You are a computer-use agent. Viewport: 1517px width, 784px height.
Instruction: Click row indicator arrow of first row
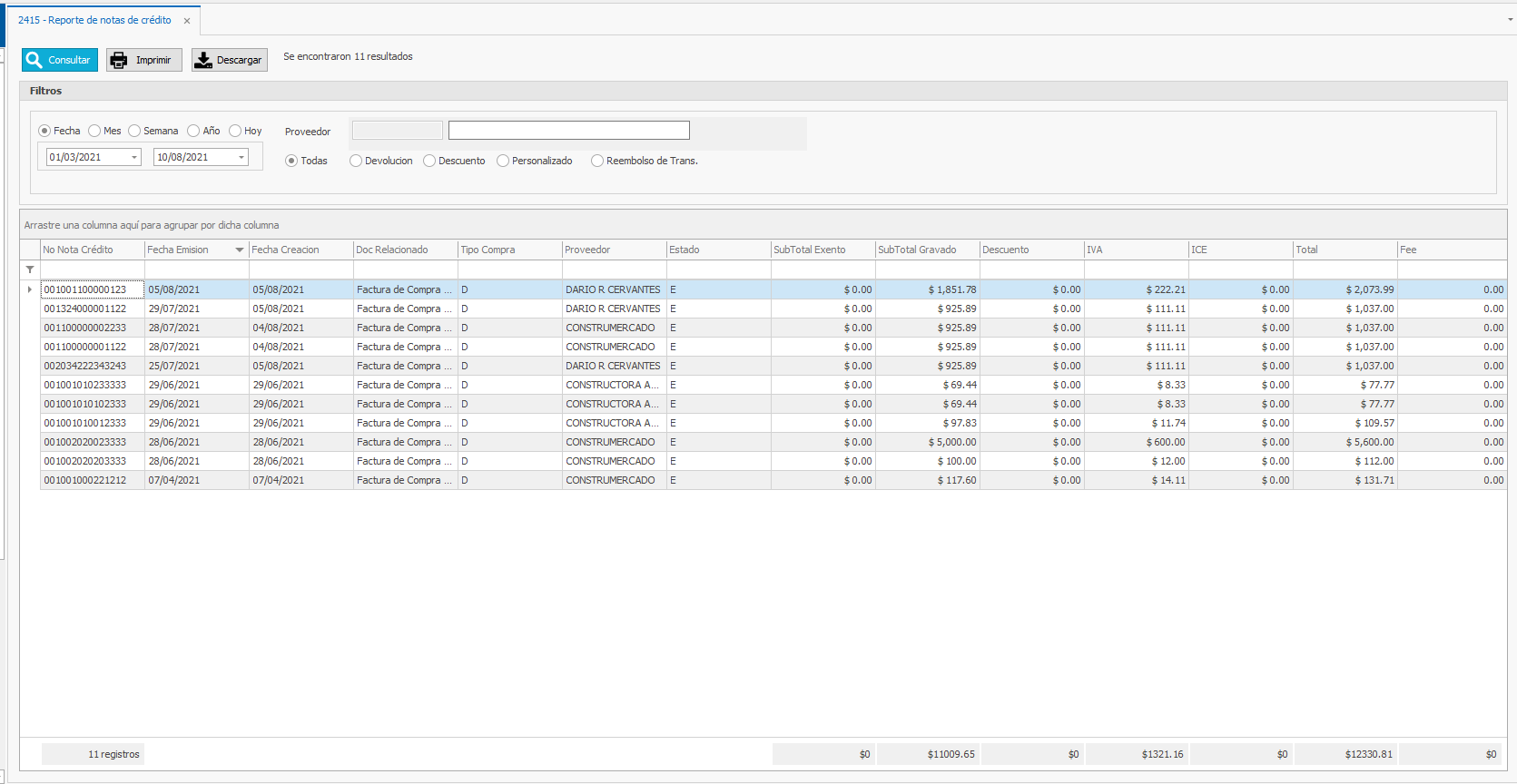pyautogui.click(x=30, y=289)
